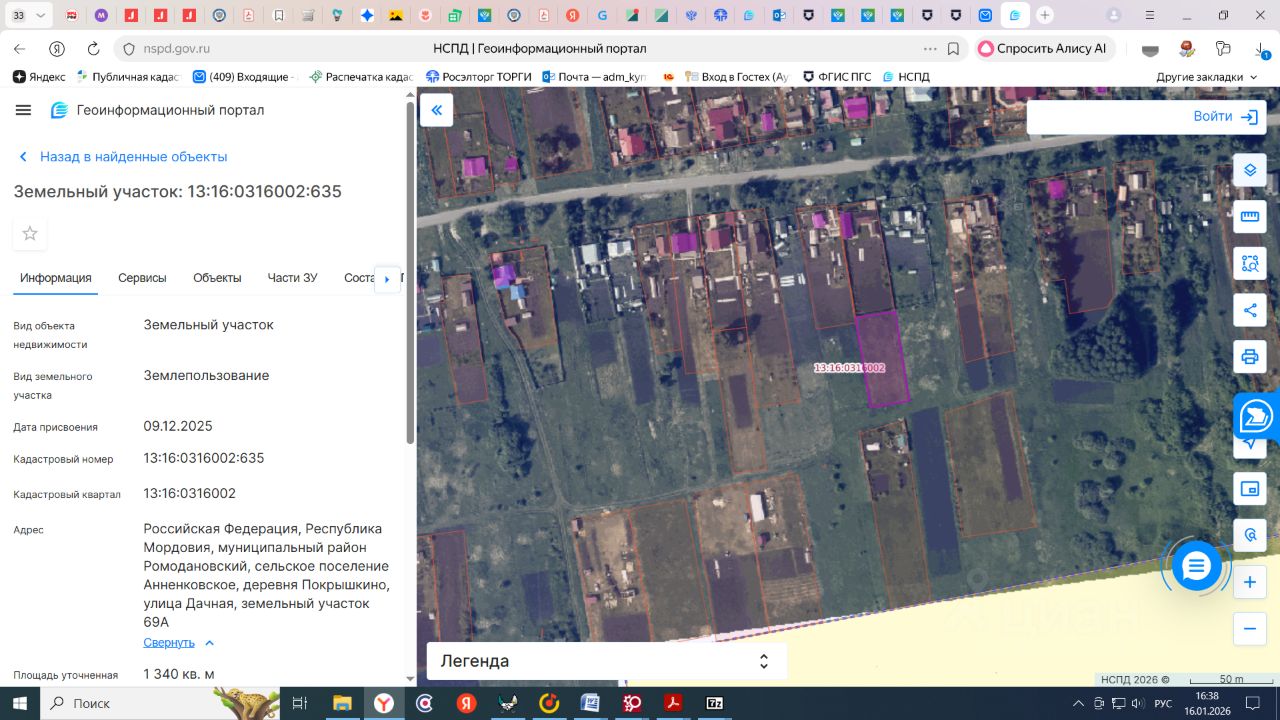Switch to the Сервисы tab
The image size is (1280, 720).
[142, 278]
